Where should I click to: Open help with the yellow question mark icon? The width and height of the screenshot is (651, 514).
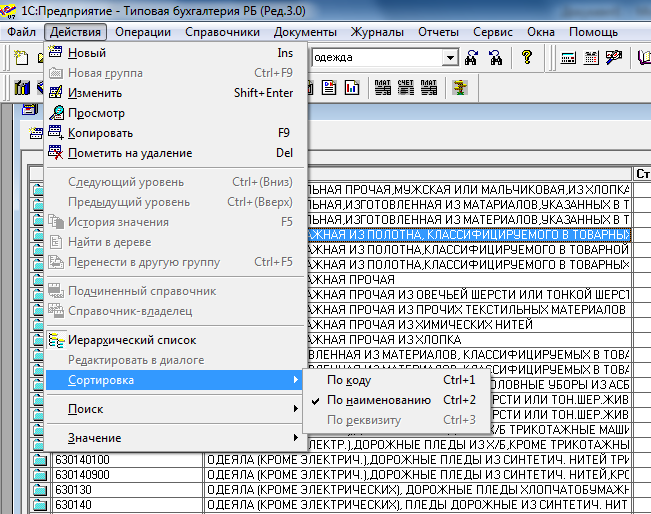tap(527, 57)
